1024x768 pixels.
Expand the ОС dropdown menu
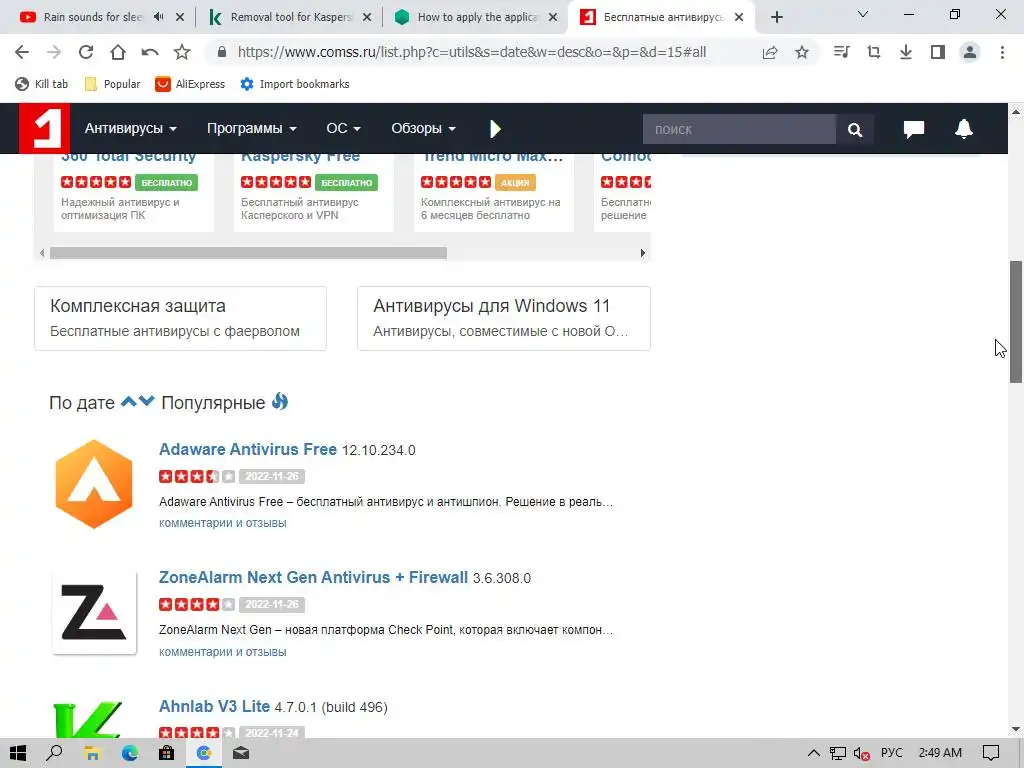coord(344,129)
